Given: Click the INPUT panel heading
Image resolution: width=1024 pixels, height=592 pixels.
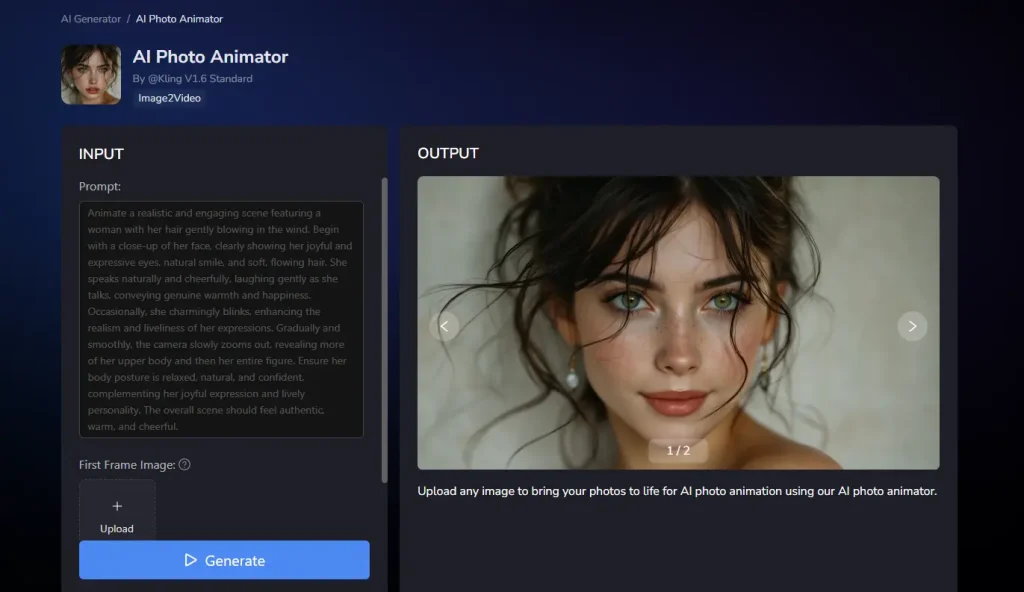Looking at the screenshot, I should click(x=101, y=154).
